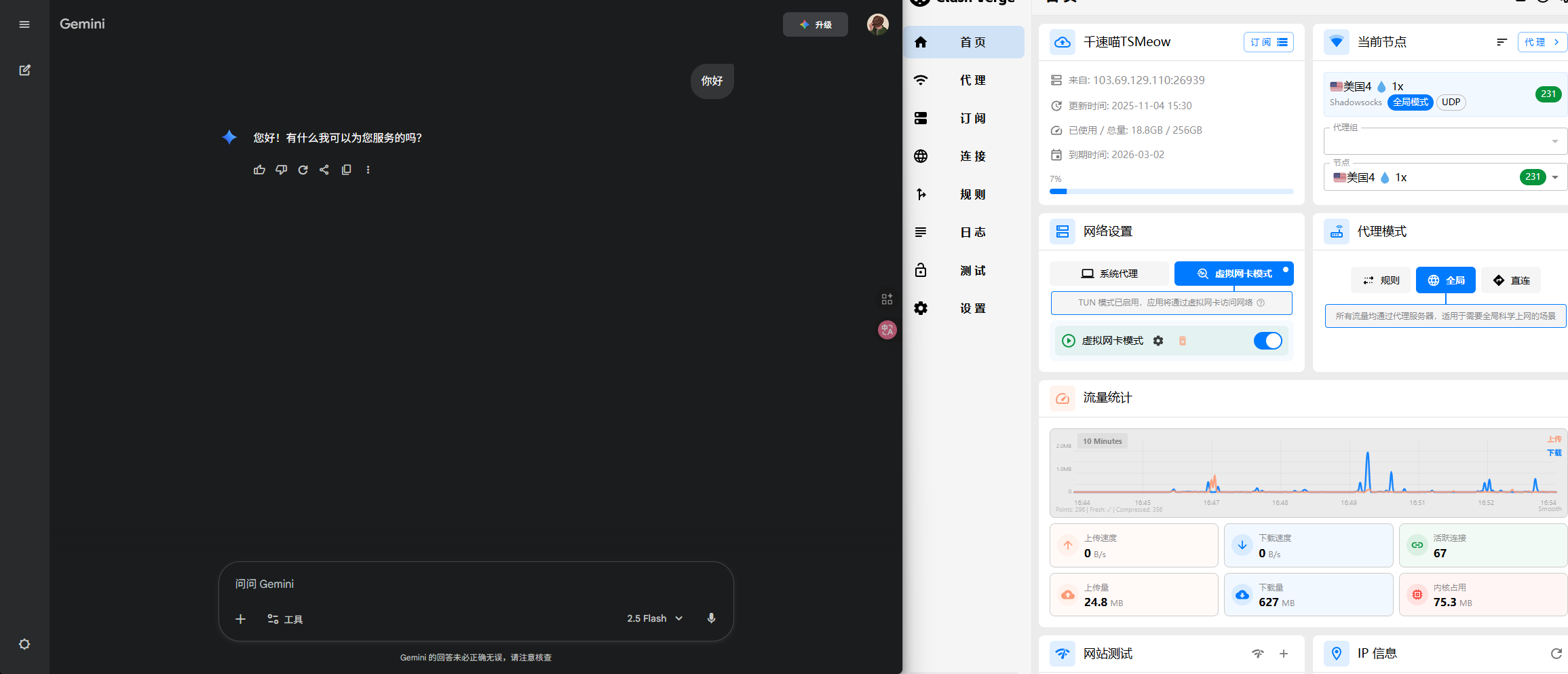The height and width of the screenshot is (674, 1568).
Task: Open 日志 page from sidebar
Action: pos(963,232)
